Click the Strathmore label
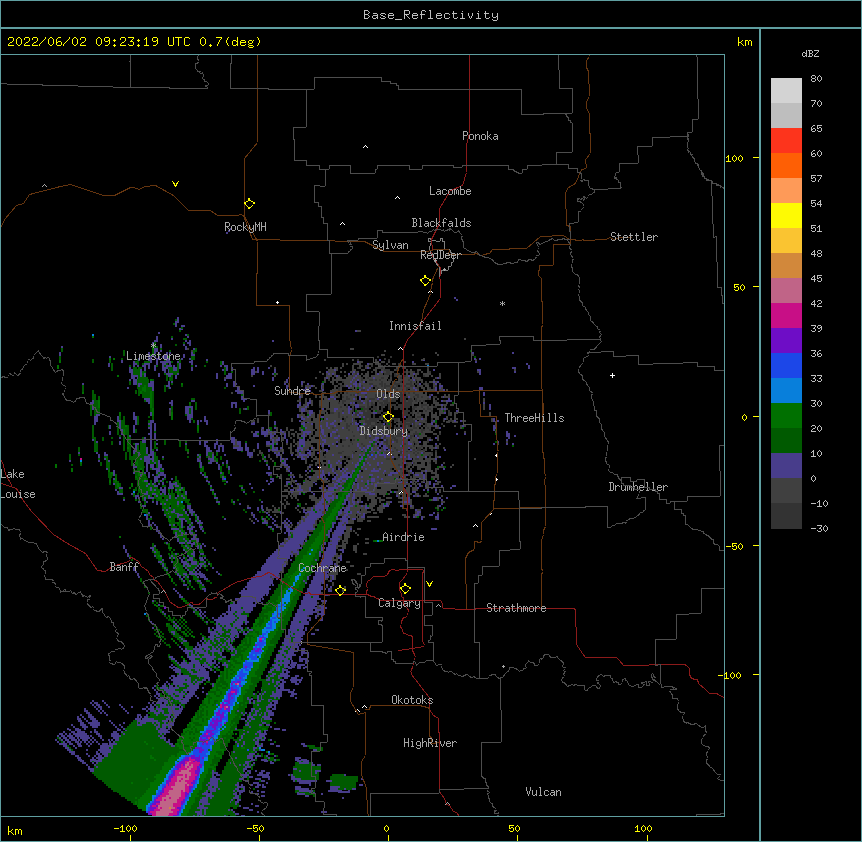This screenshot has height=842, width=862. point(516,608)
